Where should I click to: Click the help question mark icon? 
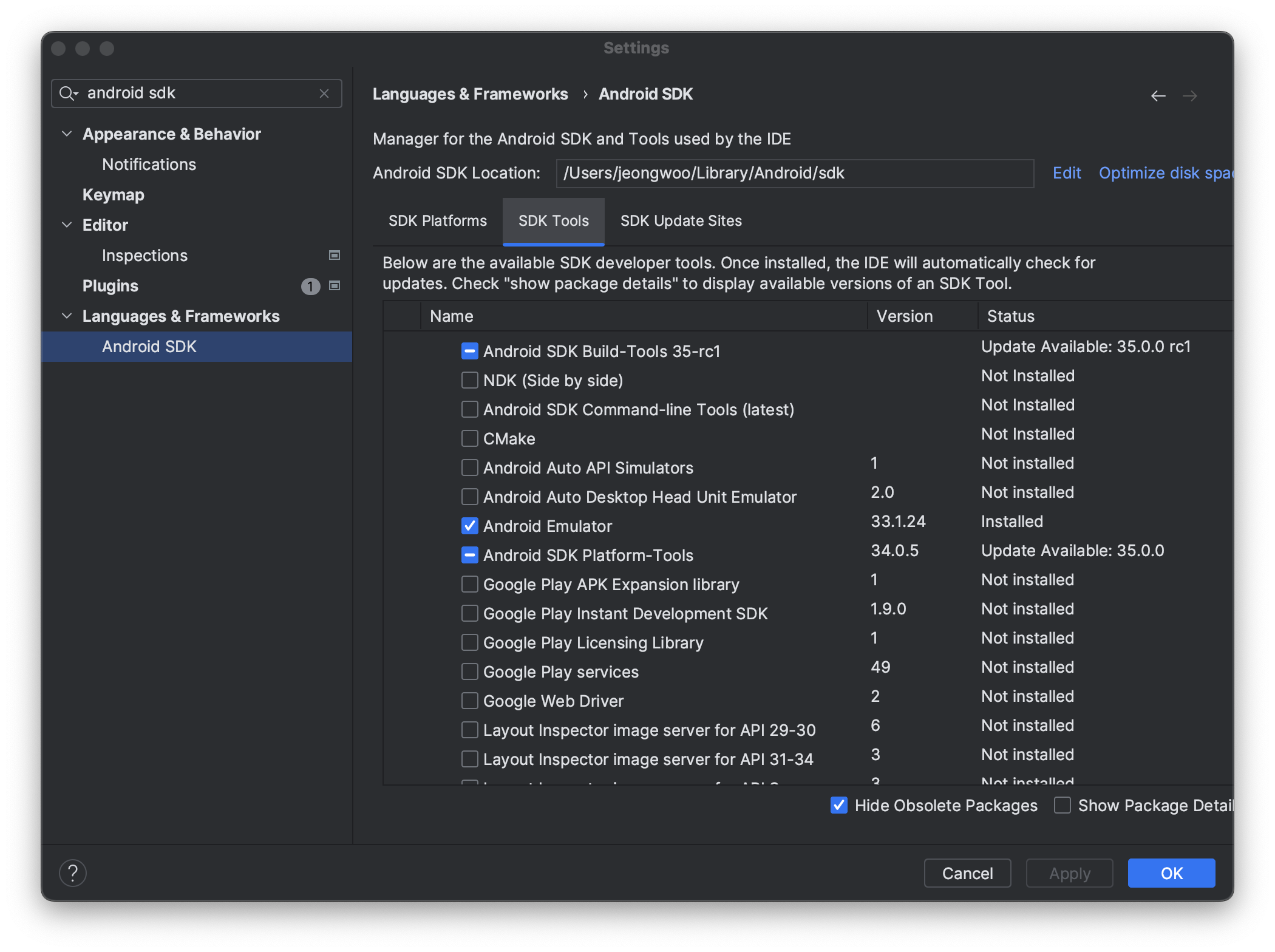pos(73,873)
